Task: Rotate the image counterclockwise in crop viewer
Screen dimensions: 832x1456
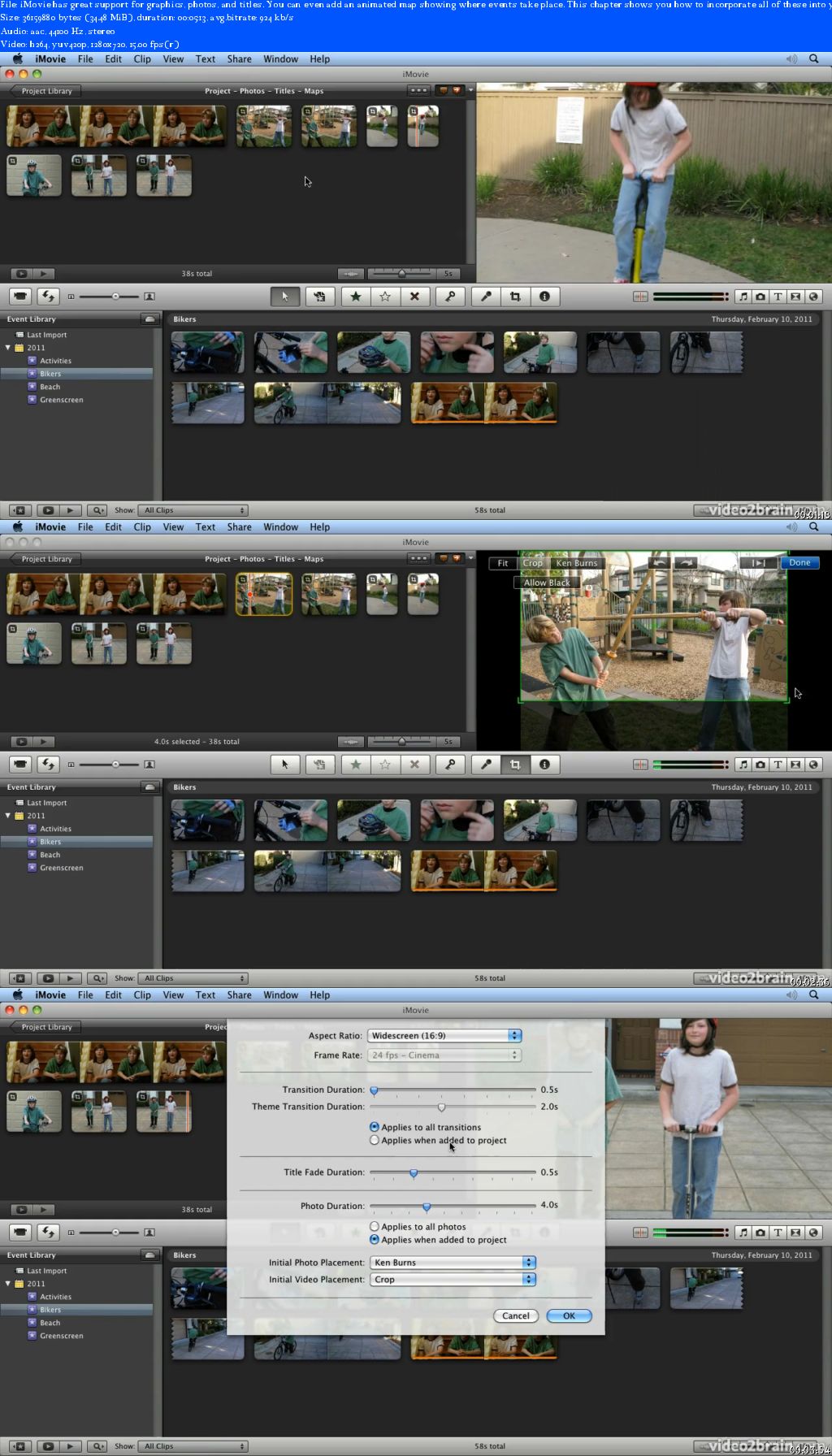Action: click(x=660, y=562)
